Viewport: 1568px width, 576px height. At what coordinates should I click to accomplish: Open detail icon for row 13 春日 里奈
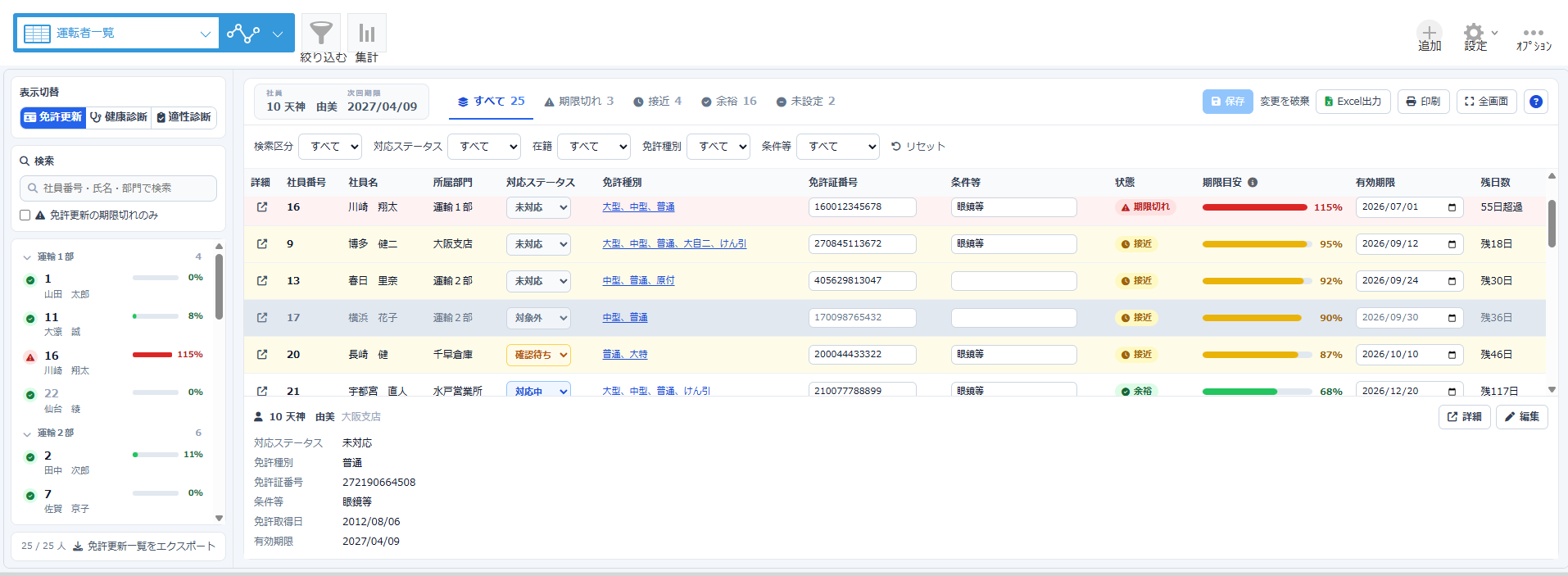pyautogui.click(x=262, y=281)
